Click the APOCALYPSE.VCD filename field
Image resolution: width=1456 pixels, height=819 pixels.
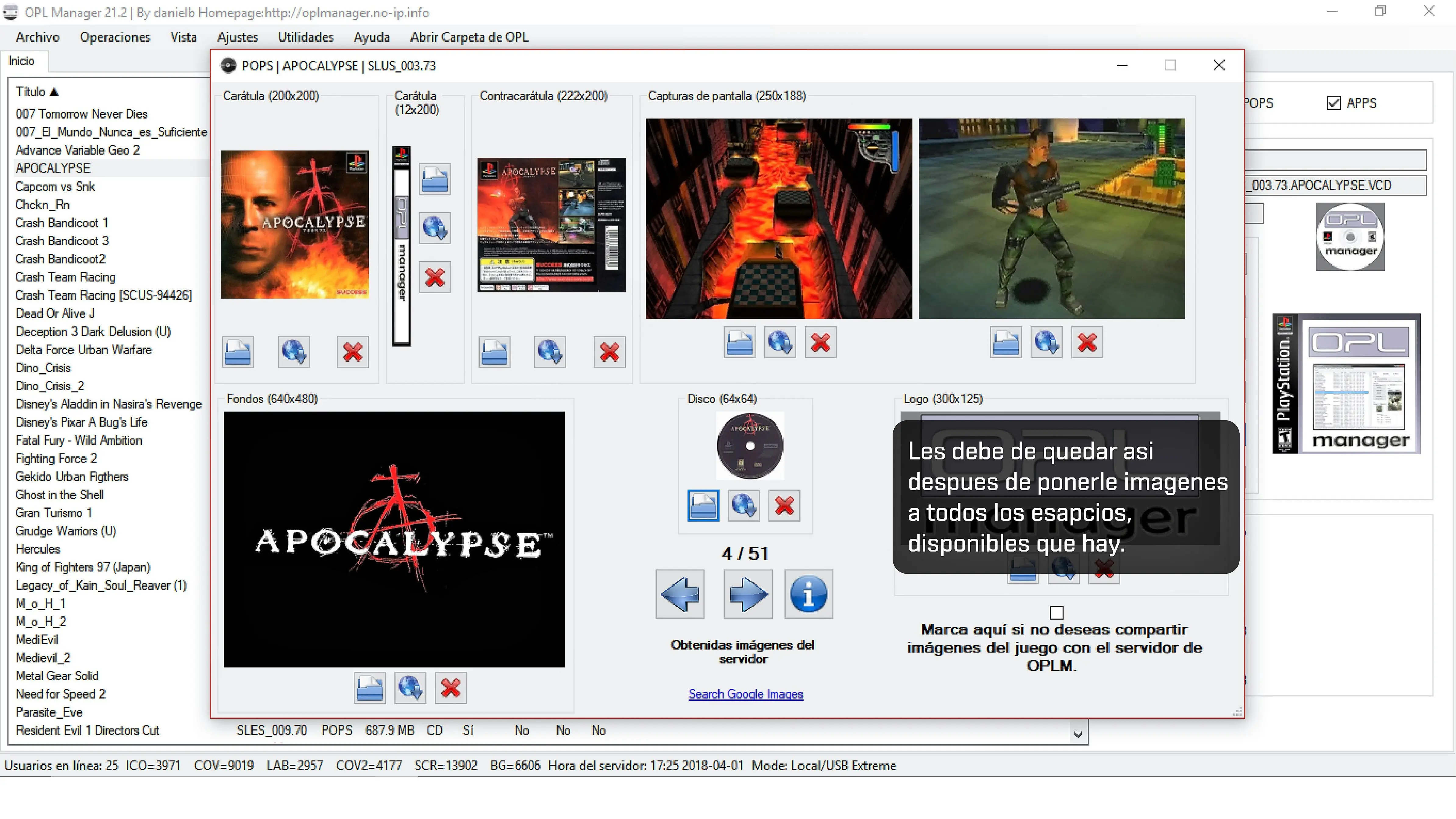(x=1336, y=185)
